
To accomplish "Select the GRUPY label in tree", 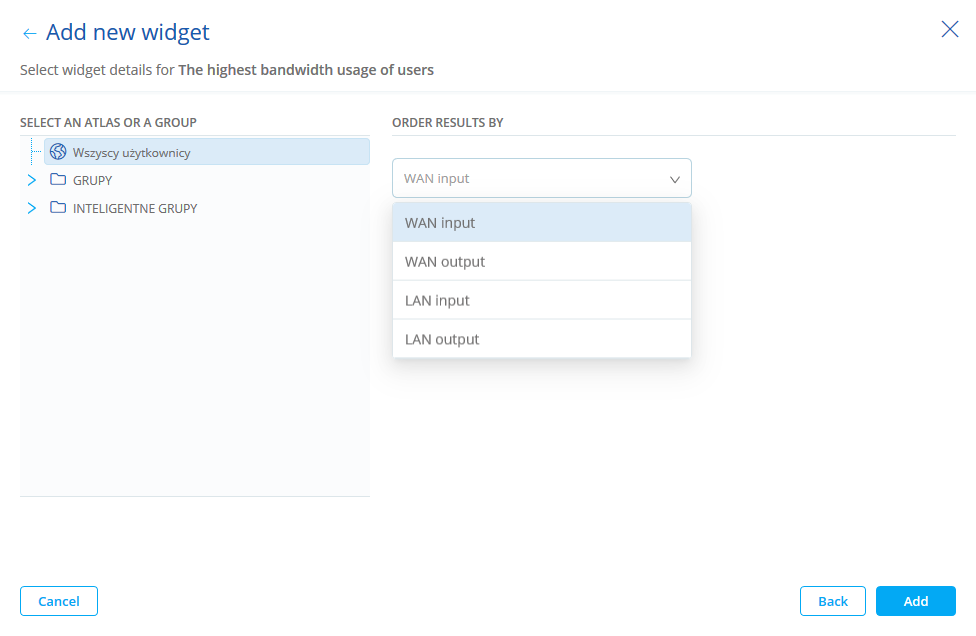I will pos(93,181).
